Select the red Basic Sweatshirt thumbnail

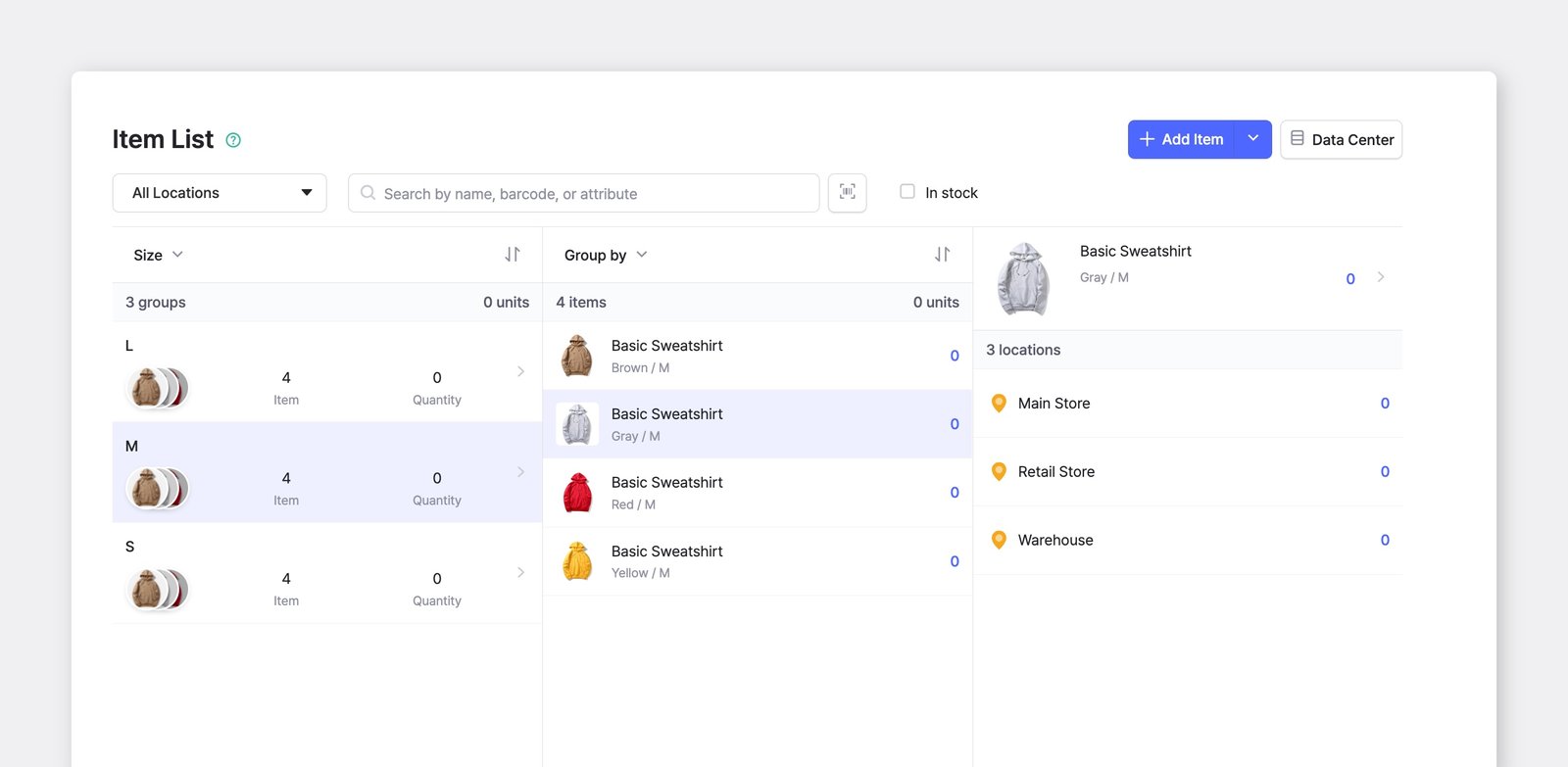click(577, 493)
